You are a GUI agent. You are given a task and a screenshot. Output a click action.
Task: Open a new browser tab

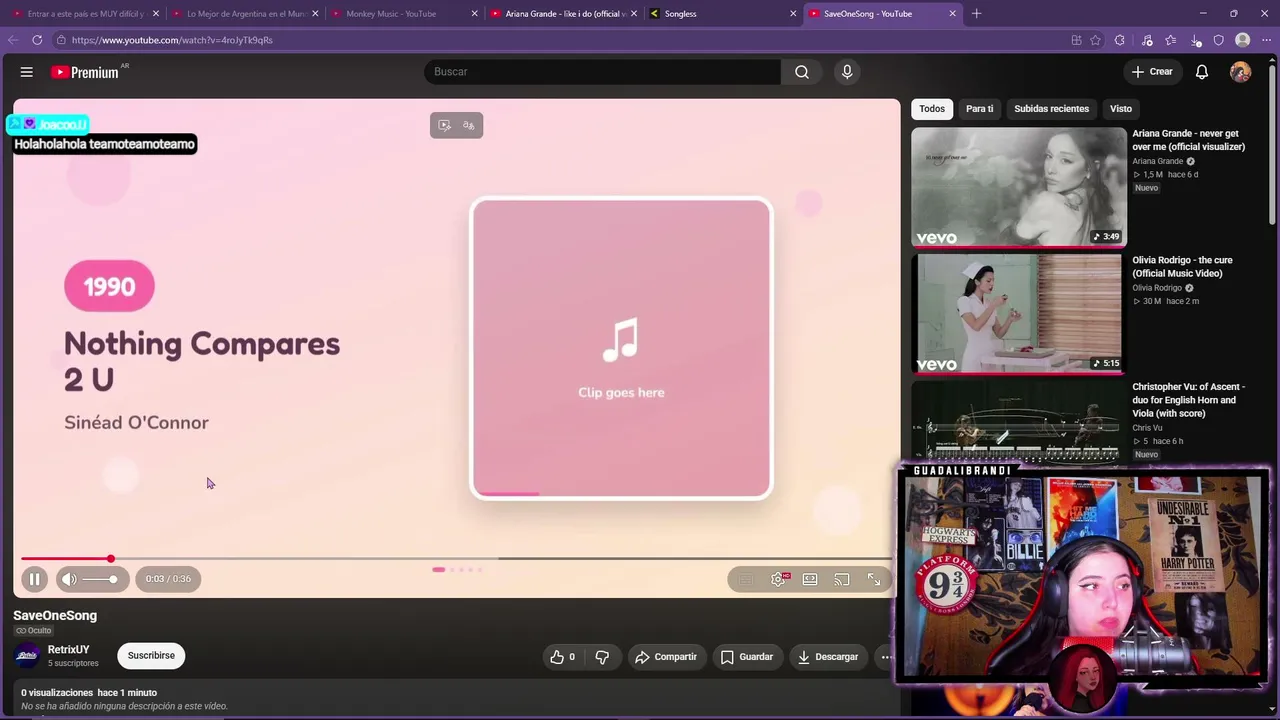(977, 14)
